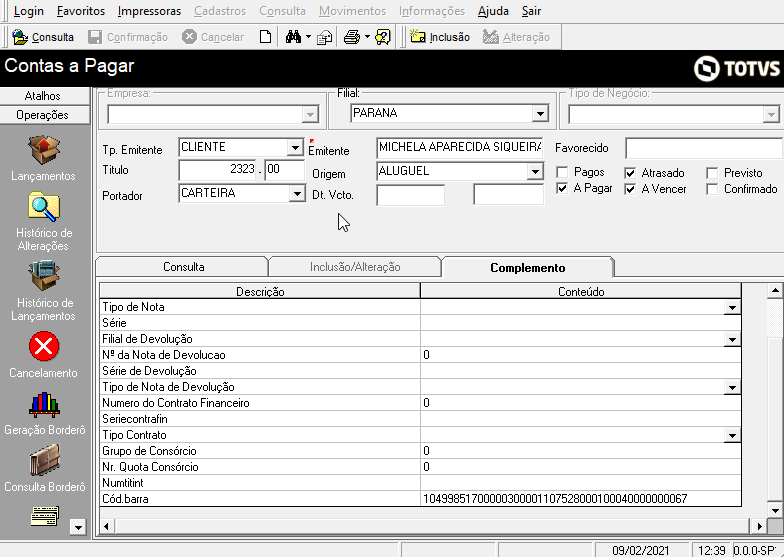The image size is (784, 557).
Task: Click the Operações sidebar button
Action: (x=44, y=115)
